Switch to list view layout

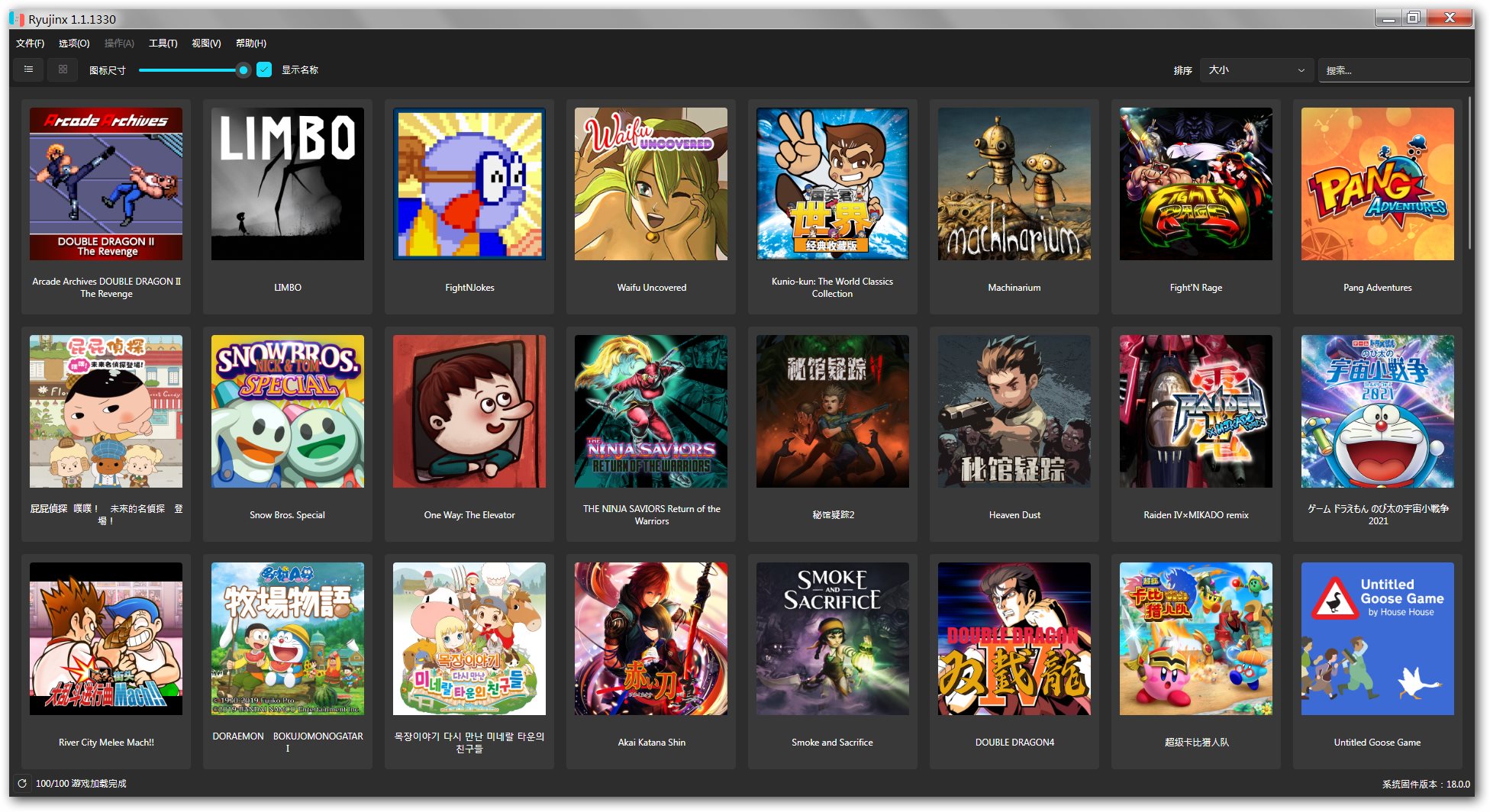(28, 69)
